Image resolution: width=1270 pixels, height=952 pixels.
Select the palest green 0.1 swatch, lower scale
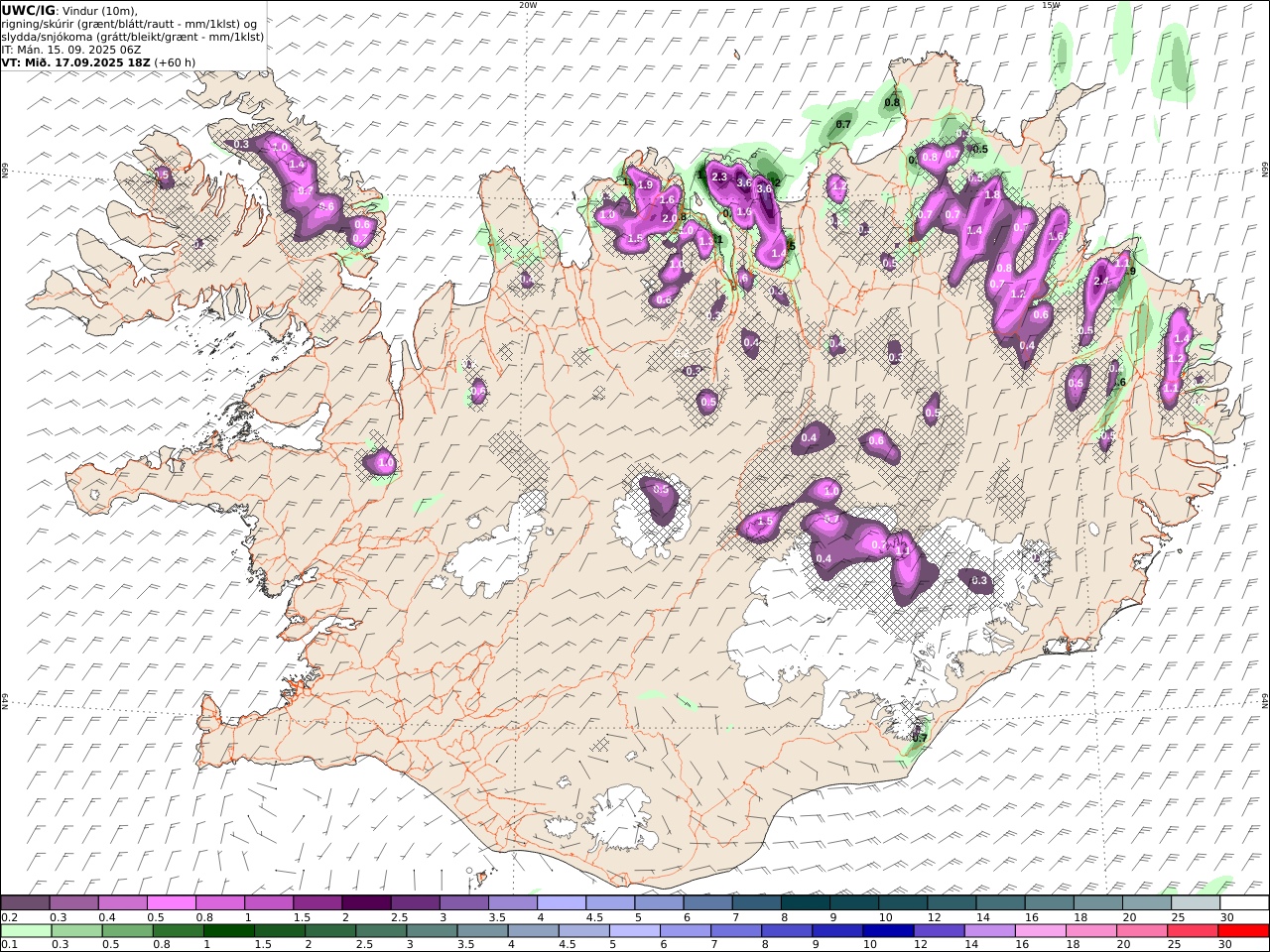26,931
